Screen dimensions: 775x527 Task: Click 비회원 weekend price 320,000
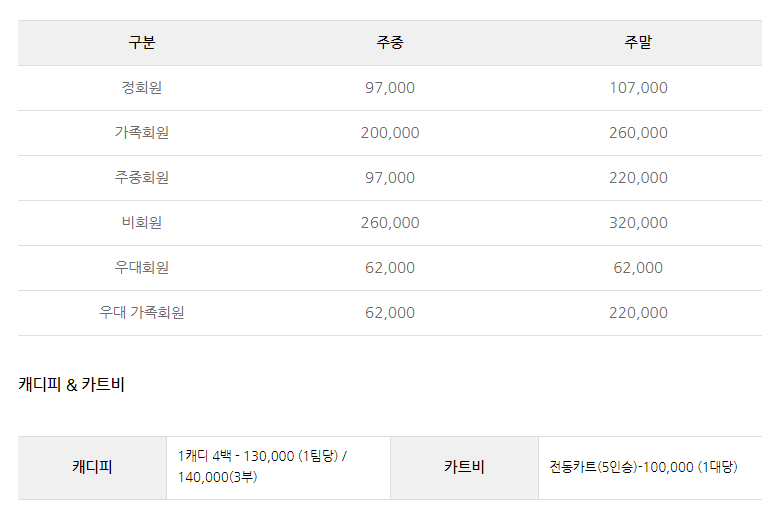click(638, 222)
